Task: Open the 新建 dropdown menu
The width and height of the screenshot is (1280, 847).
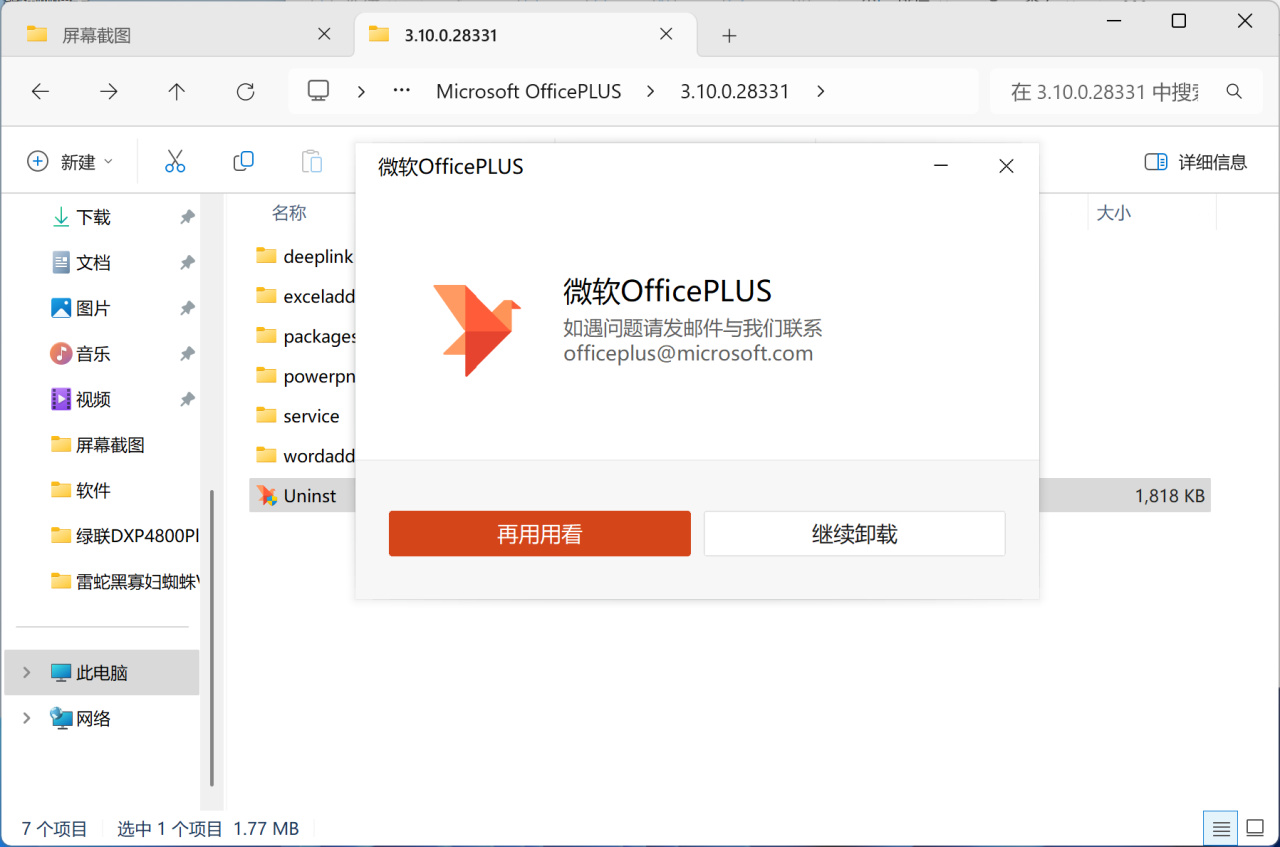Action: pyautogui.click(x=70, y=162)
